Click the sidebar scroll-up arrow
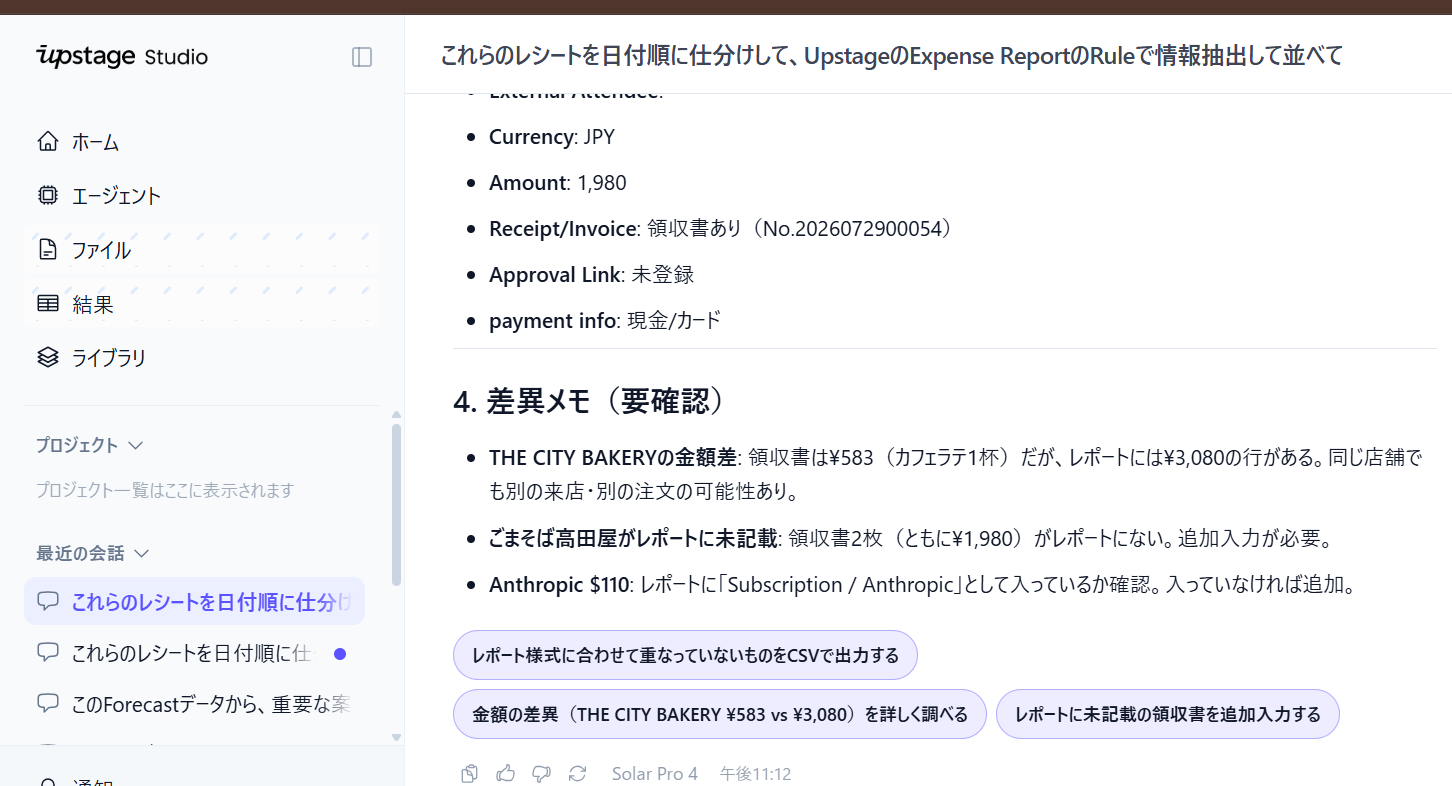This screenshot has width=1452, height=786. pyautogui.click(x=397, y=414)
